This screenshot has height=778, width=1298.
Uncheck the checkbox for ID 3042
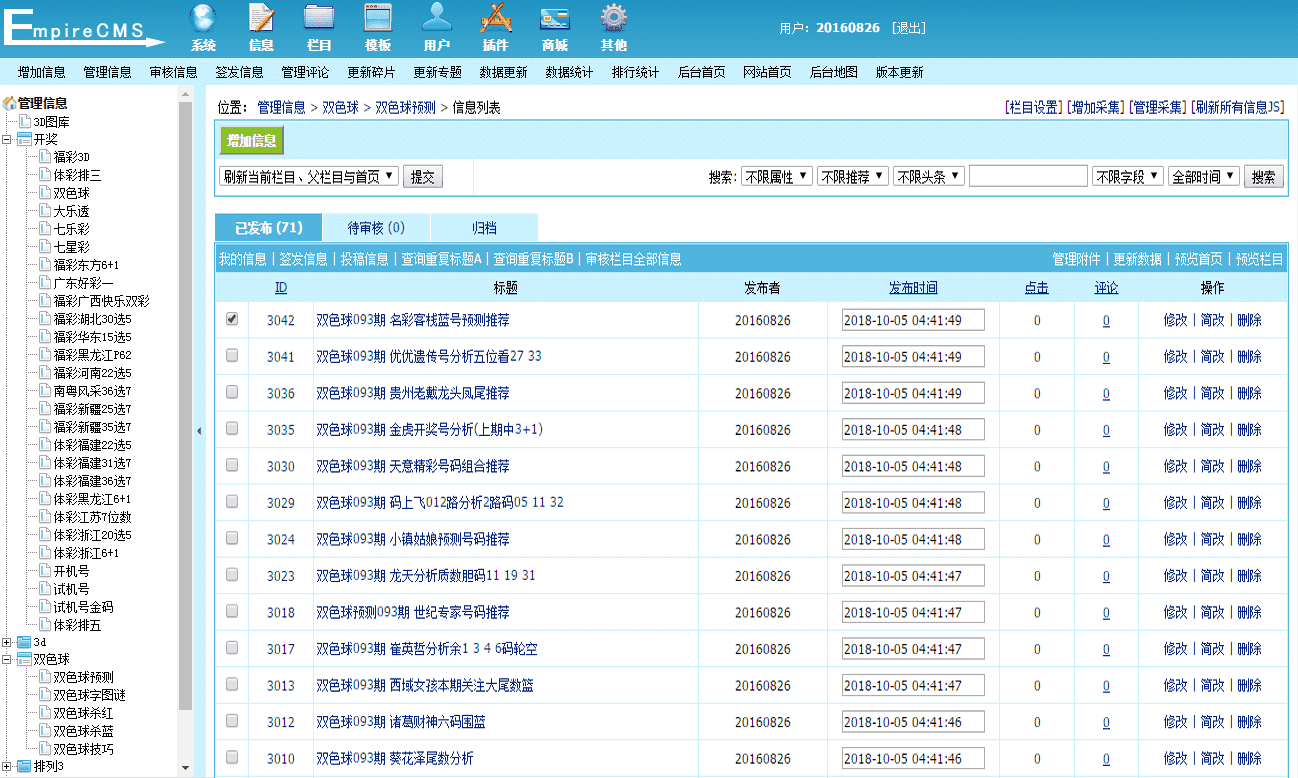[232, 319]
